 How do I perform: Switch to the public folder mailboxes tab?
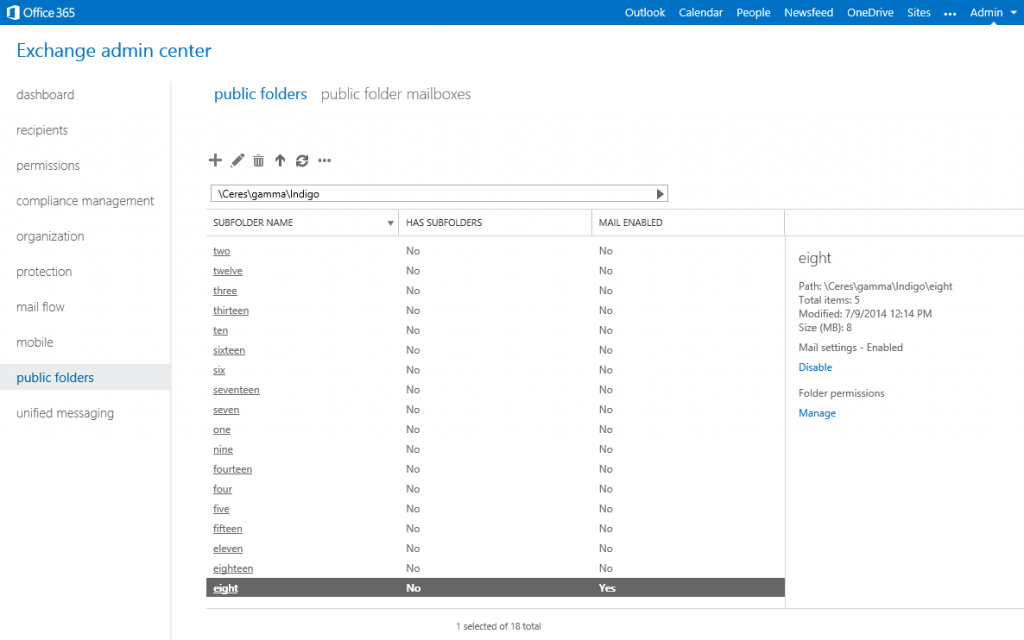(395, 94)
